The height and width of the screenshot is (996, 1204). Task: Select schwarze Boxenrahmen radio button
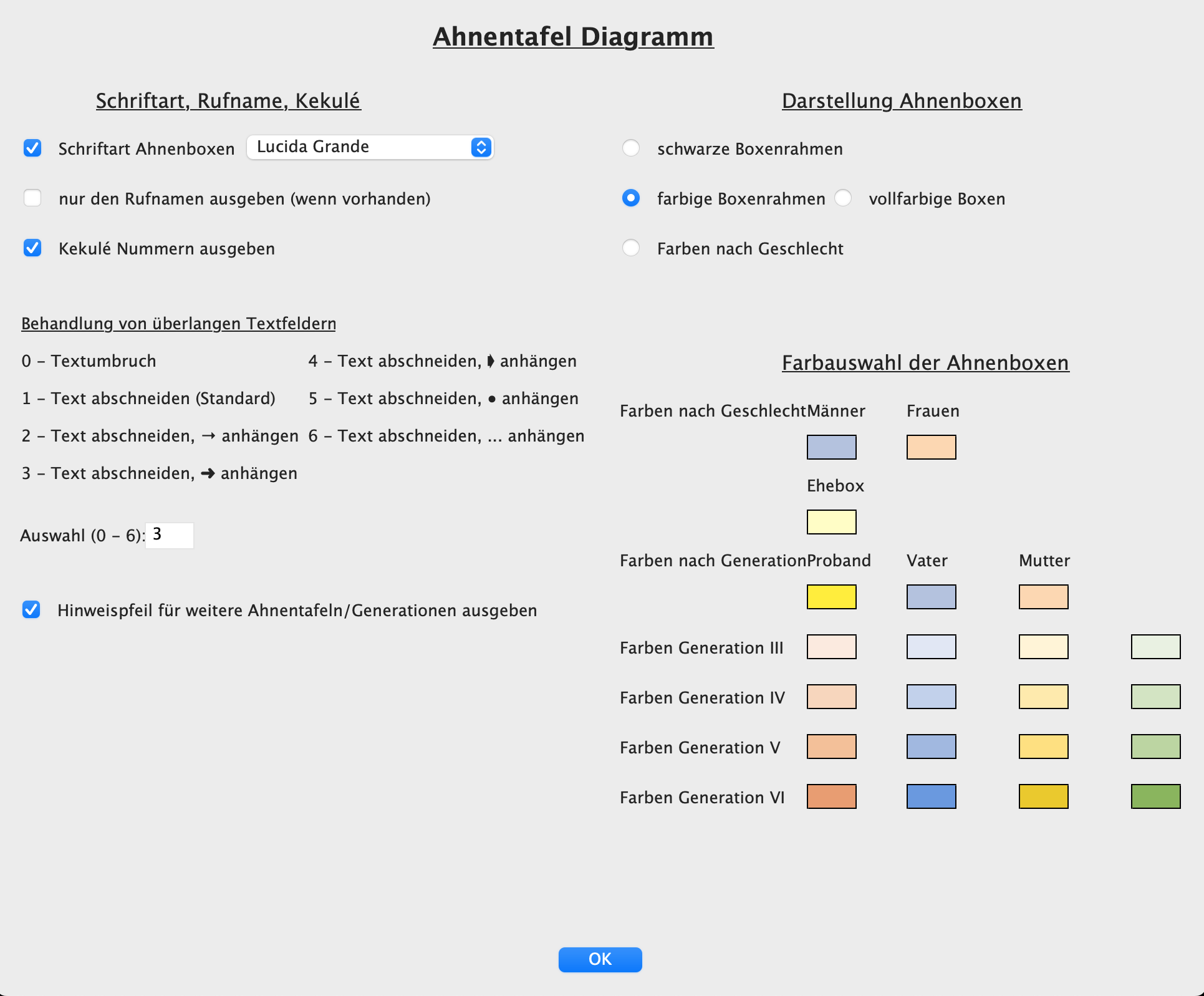click(x=631, y=148)
